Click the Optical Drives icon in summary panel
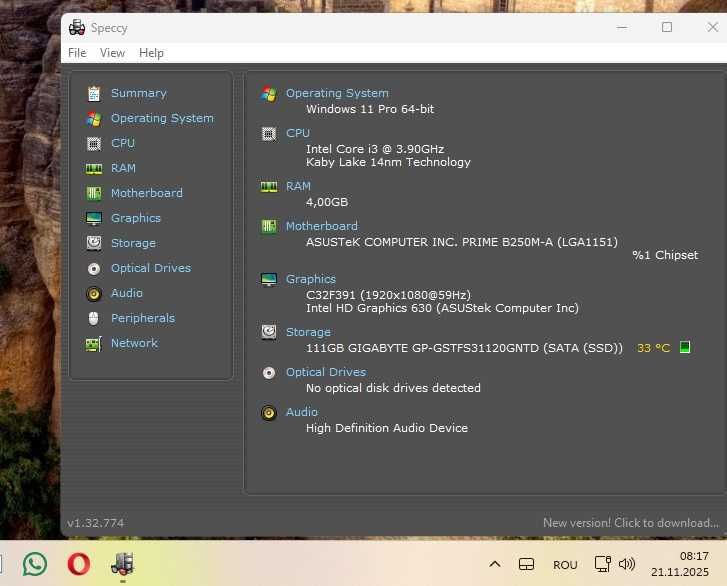The width and height of the screenshot is (727, 586). pyautogui.click(x=269, y=373)
